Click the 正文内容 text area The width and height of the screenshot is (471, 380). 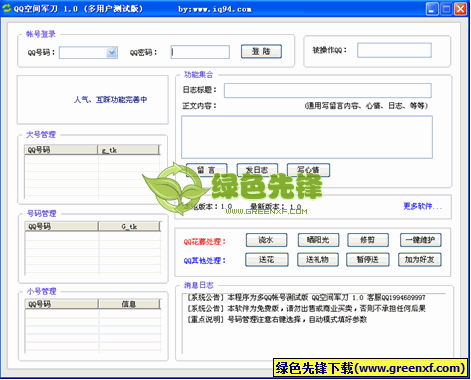(307, 137)
